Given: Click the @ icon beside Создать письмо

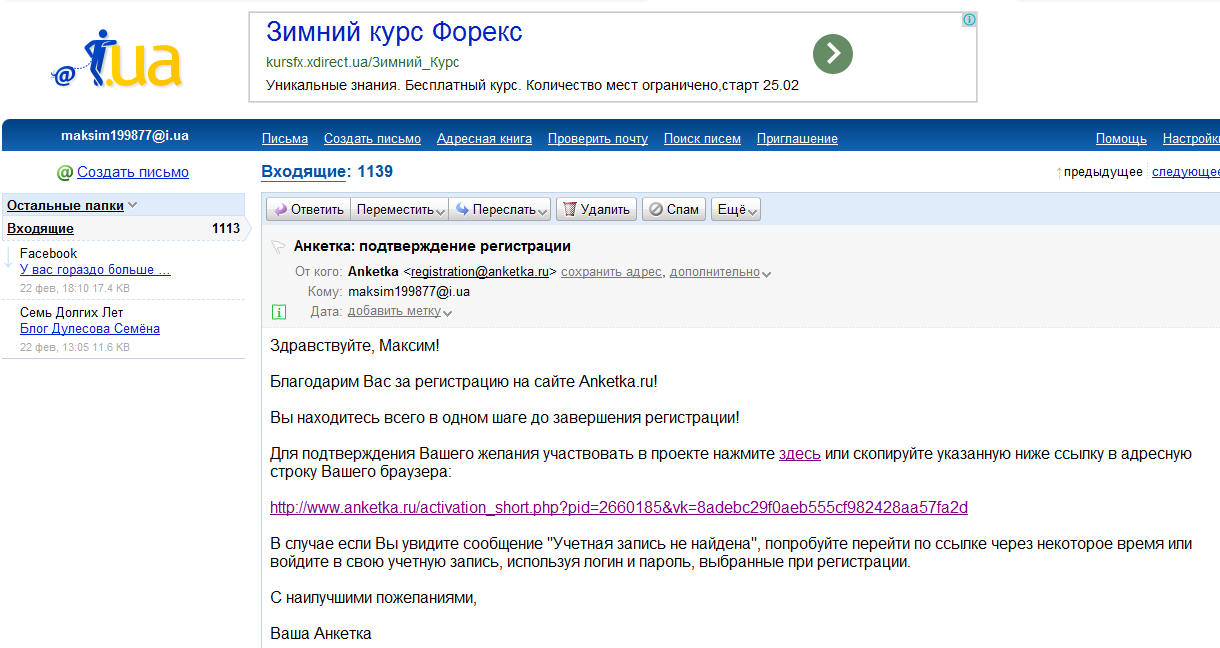Looking at the screenshot, I should pos(65,173).
